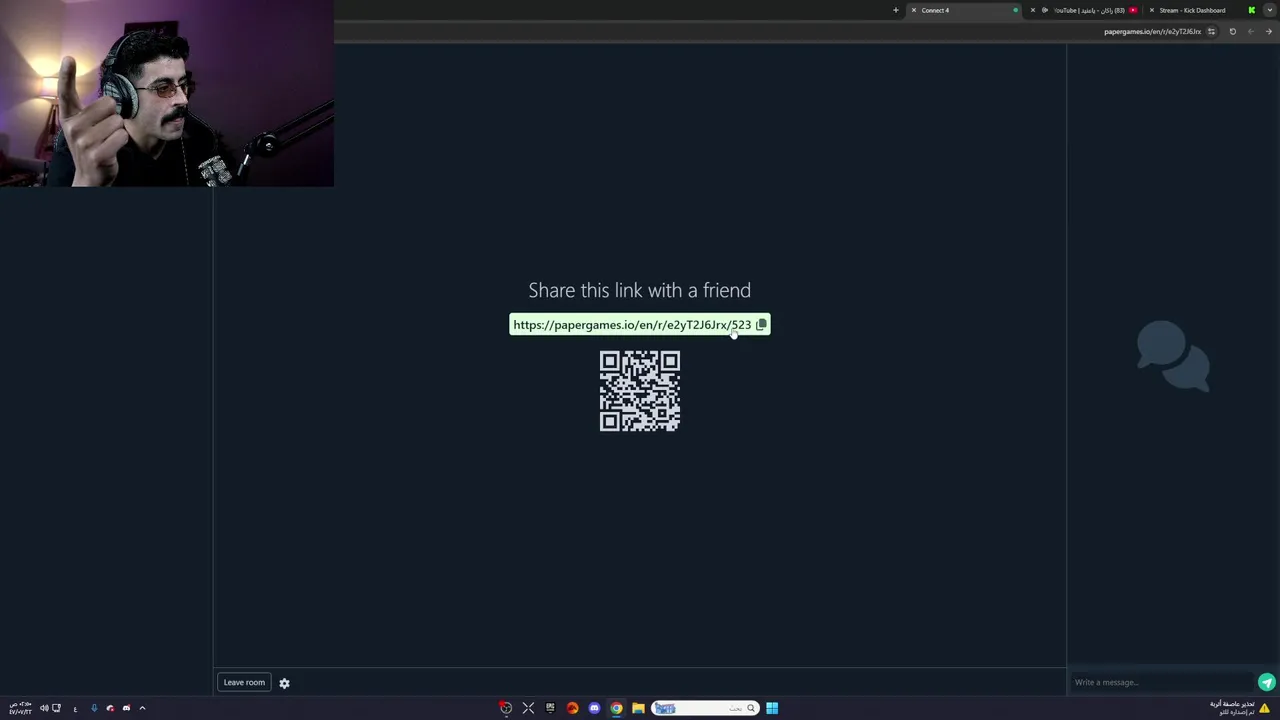Viewport: 1280px width, 720px height.
Task: Open the Windows Start menu
Action: 772,708
